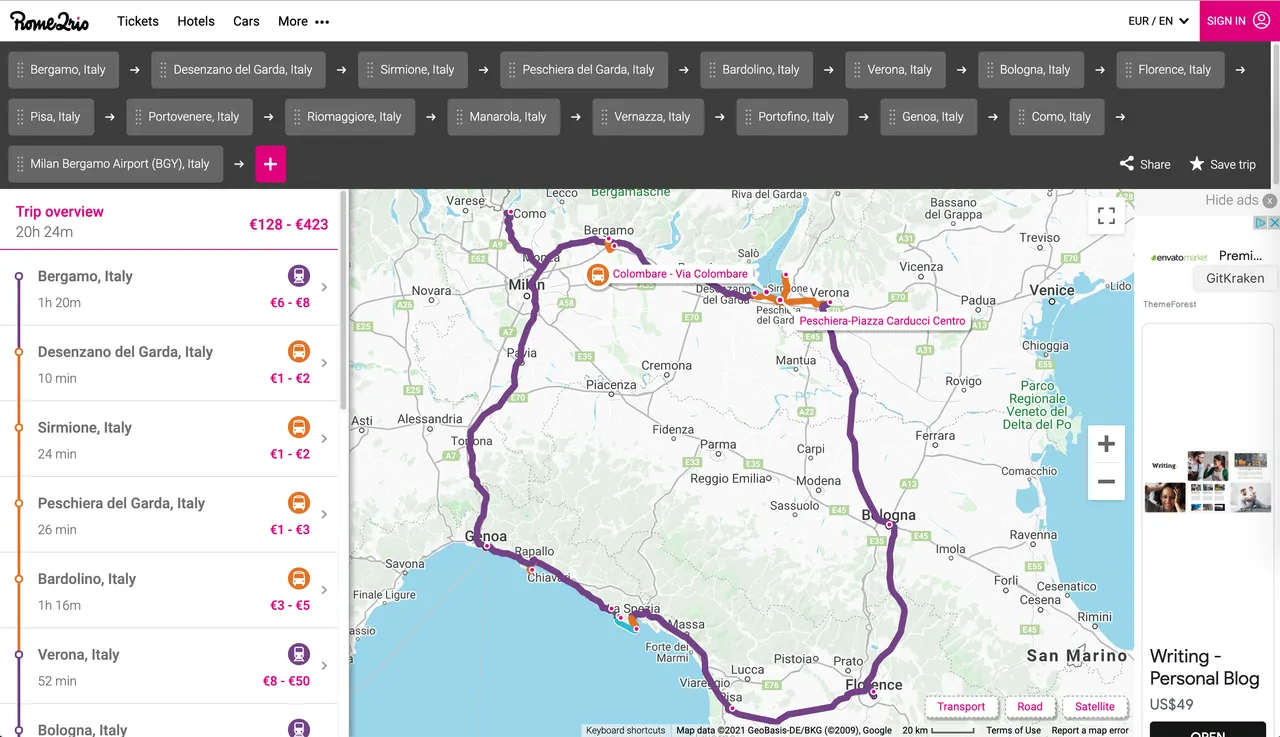Click the Bardolino, Italy destination chip

[x=757, y=70]
